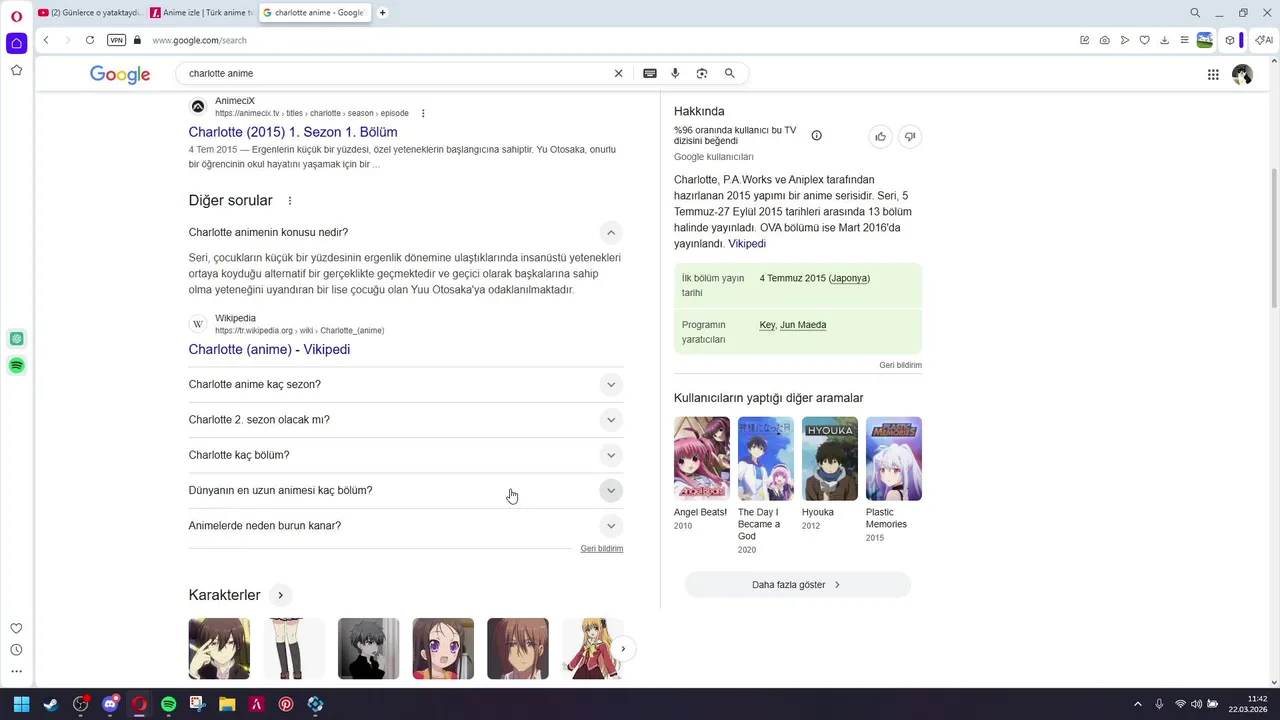Open the 'Key' creator link

(x=767, y=325)
